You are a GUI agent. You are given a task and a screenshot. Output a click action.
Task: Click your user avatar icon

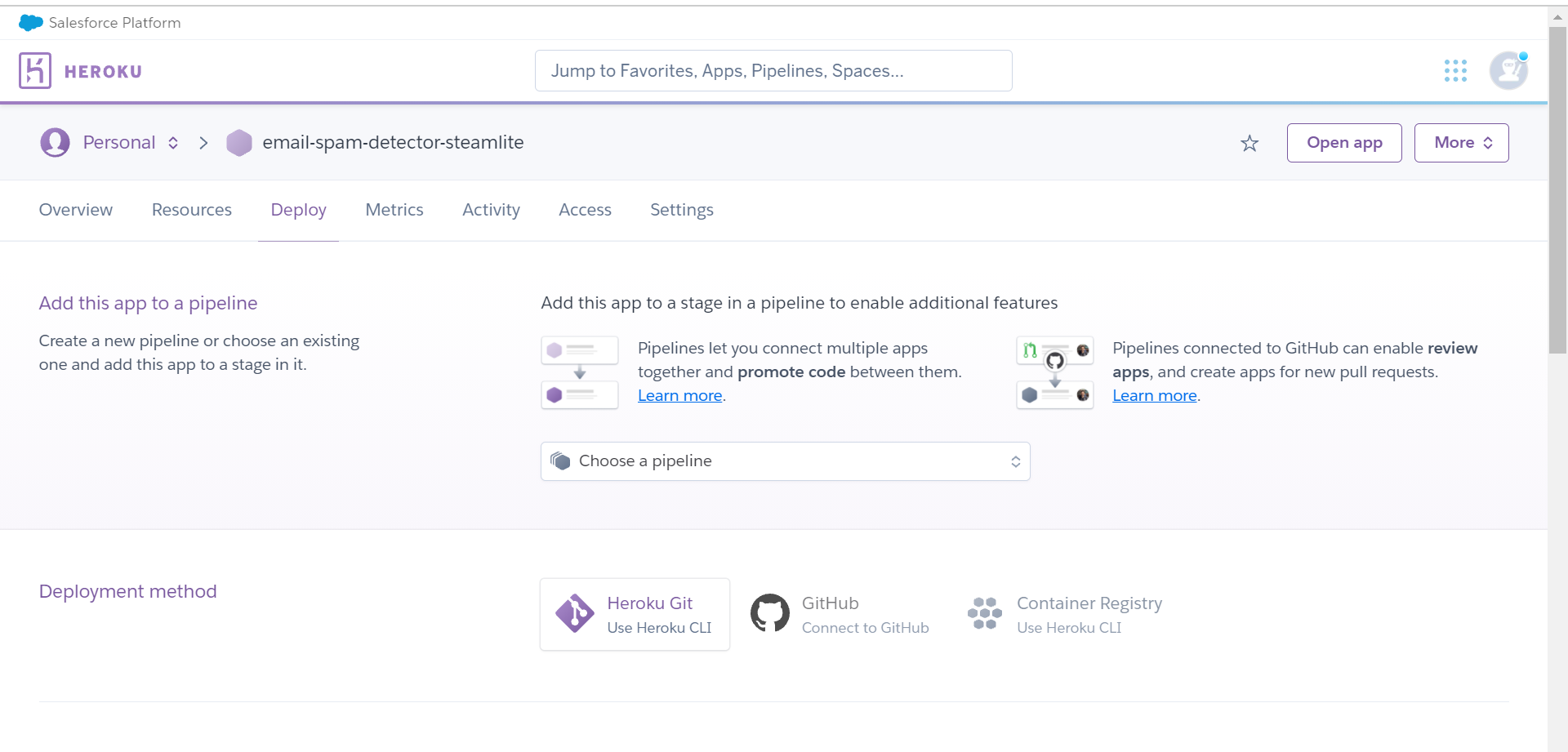click(1510, 71)
